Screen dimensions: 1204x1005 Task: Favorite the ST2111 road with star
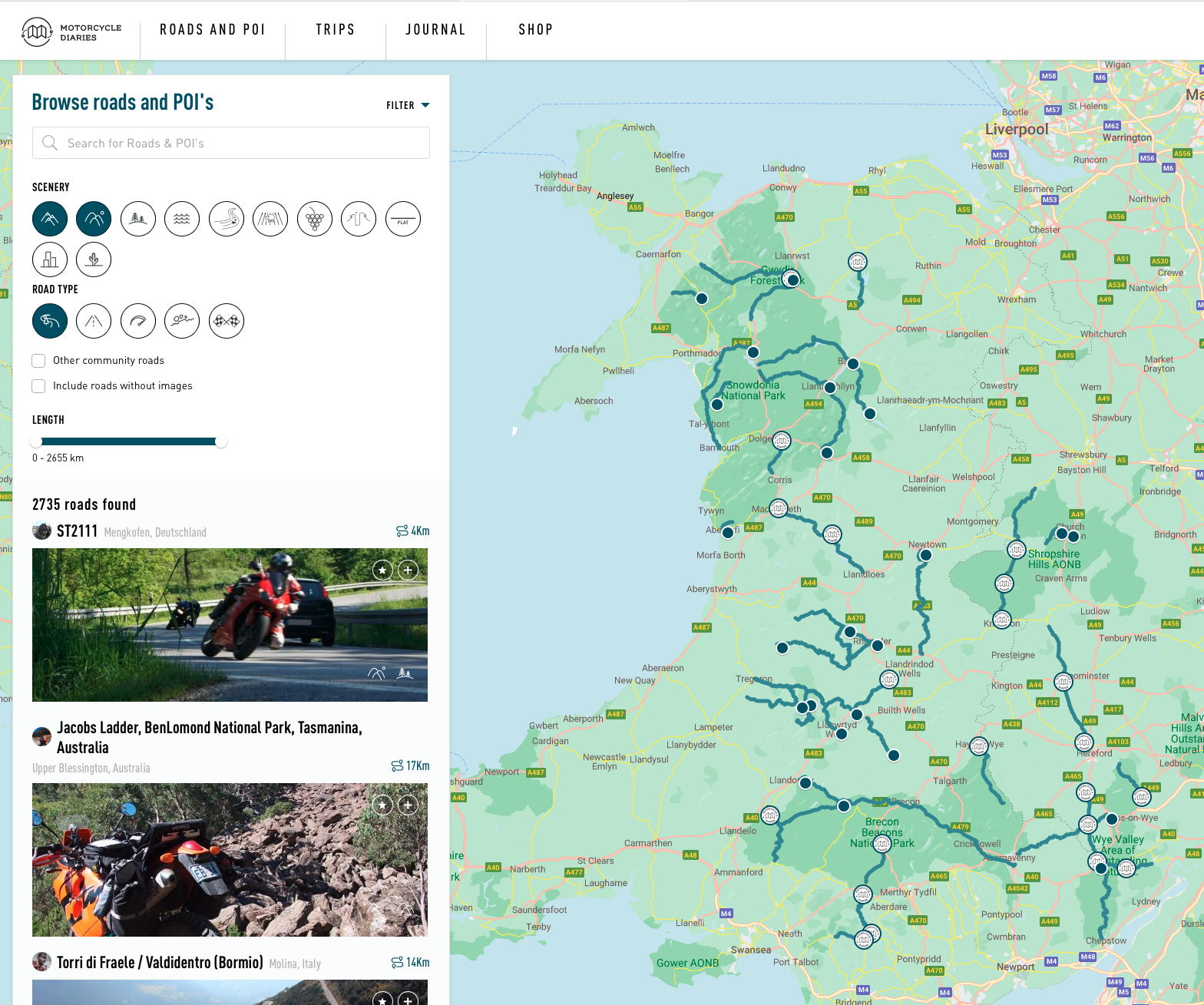click(382, 570)
